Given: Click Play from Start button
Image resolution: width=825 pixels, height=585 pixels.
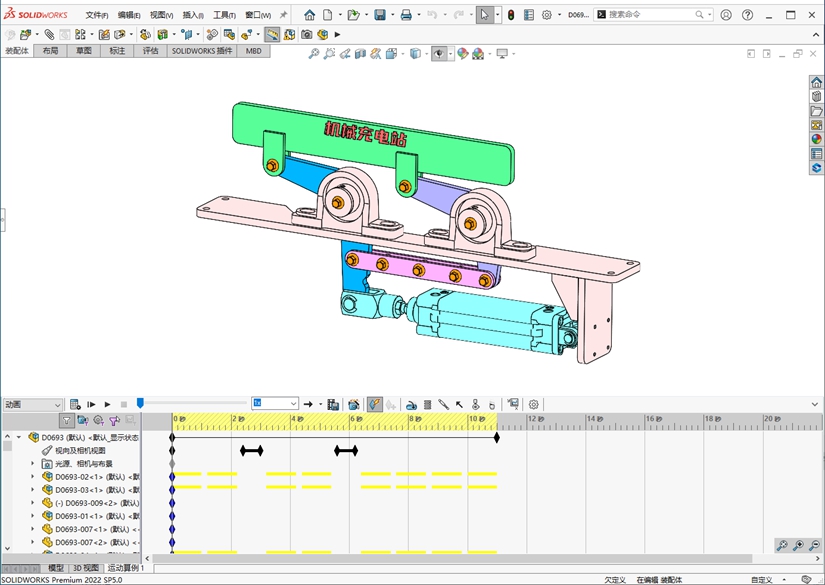Looking at the screenshot, I should click(x=91, y=405).
